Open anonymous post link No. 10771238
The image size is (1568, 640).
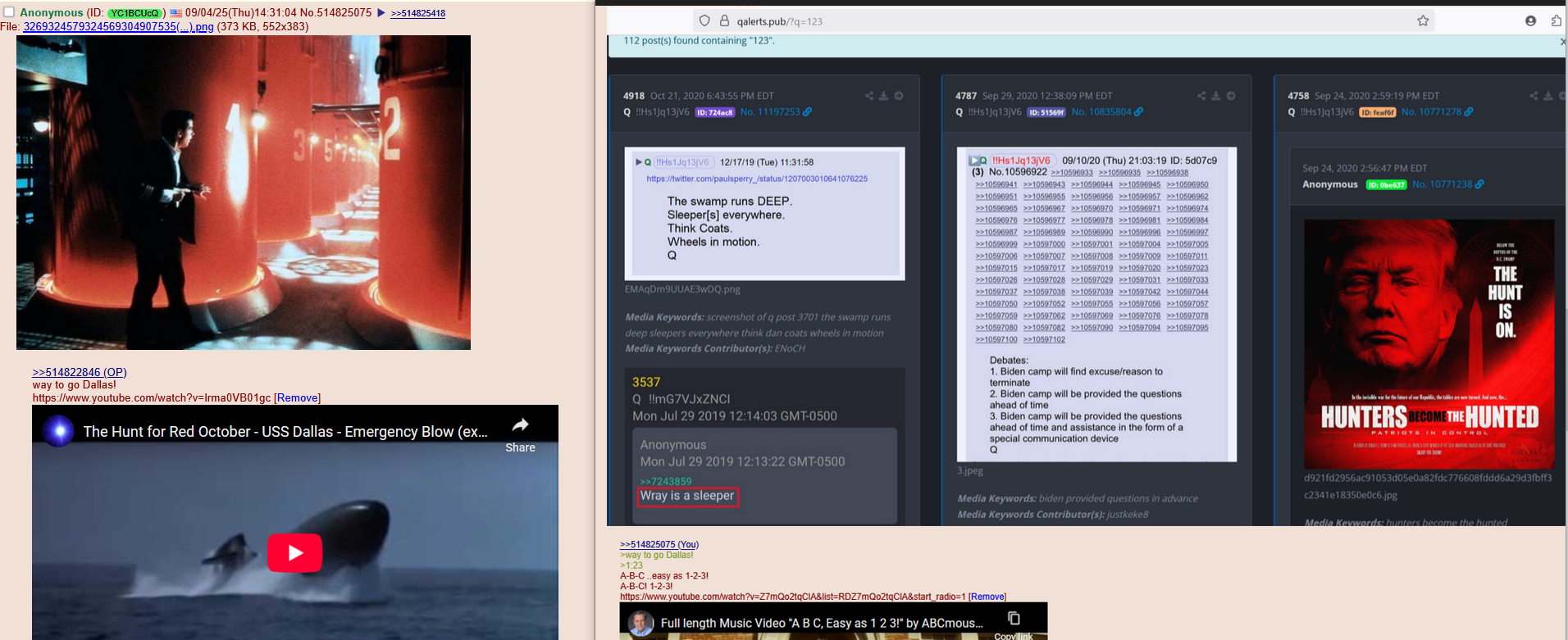pyautogui.click(x=1443, y=184)
